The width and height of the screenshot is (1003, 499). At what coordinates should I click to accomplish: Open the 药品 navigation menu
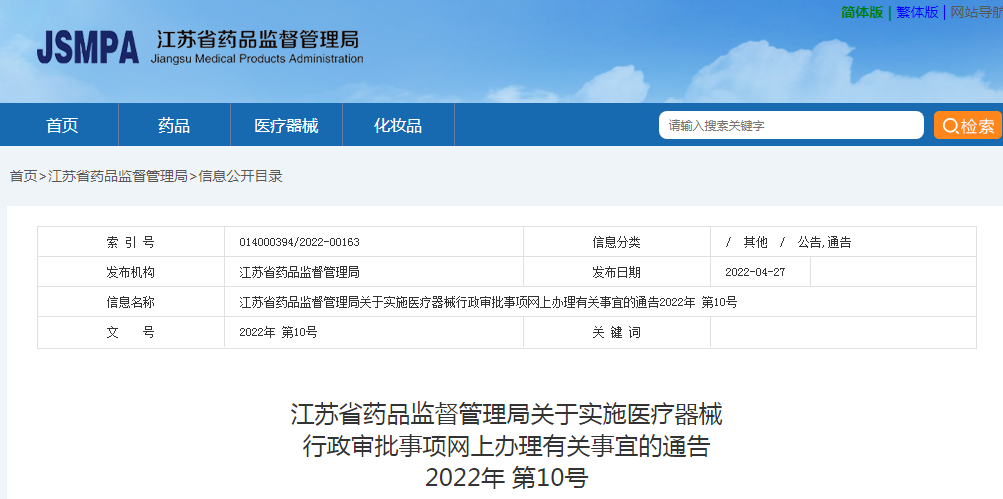(x=174, y=125)
